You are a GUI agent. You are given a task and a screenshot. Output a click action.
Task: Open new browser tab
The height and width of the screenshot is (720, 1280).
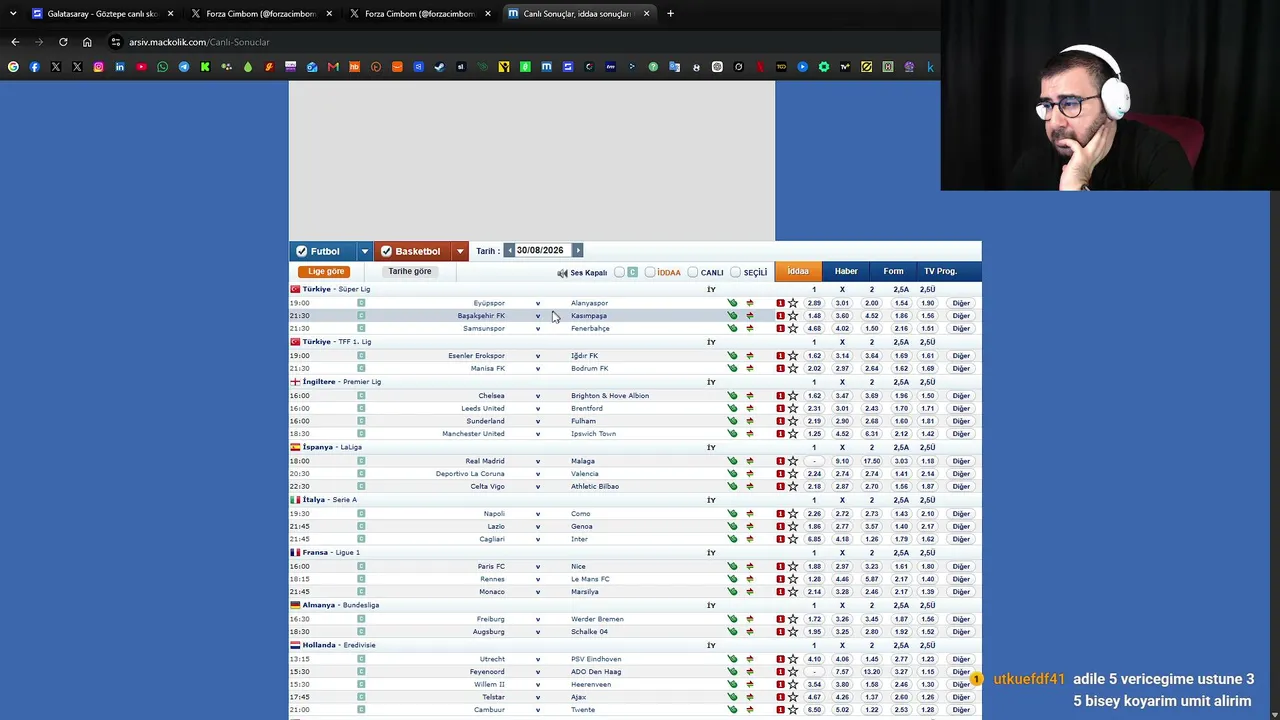tap(670, 14)
